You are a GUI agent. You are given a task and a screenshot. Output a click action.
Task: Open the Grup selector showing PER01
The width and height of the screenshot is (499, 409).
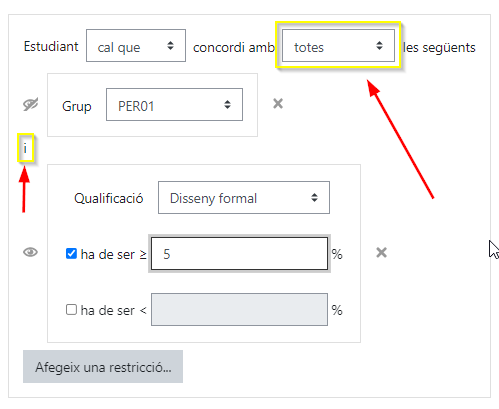click(174, 105)
